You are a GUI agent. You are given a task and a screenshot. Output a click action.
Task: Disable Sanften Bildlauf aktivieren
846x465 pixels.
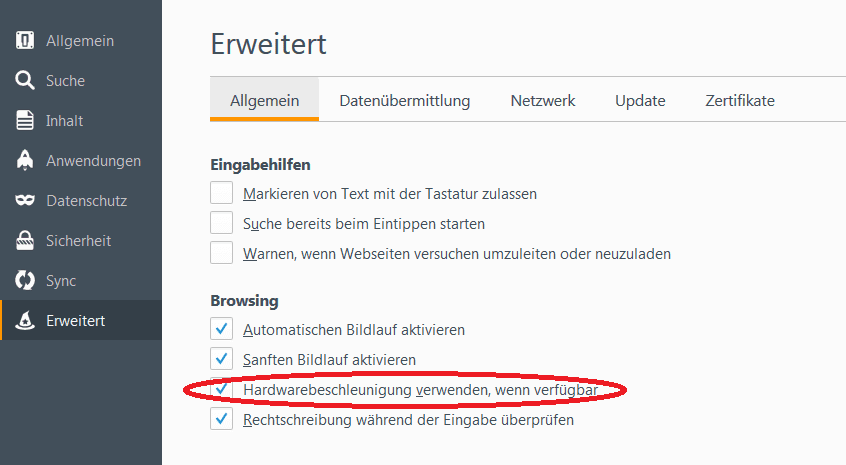point(221,359)
